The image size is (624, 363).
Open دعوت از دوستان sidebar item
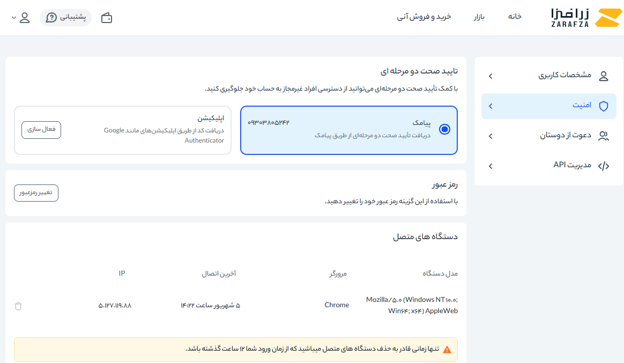click(549, 136)
